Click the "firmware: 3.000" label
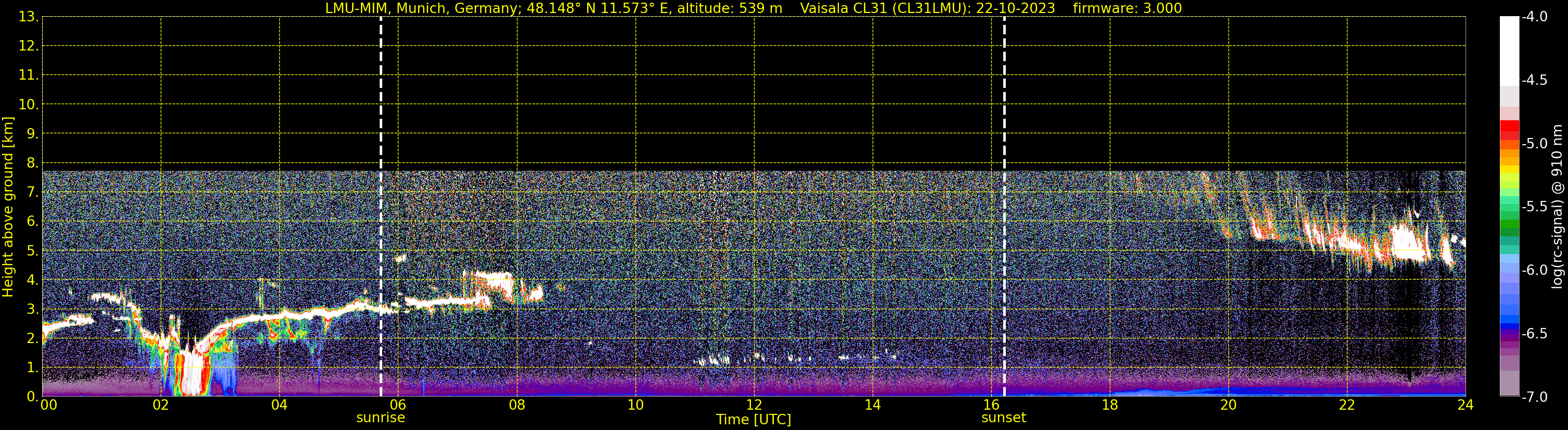The width and height of the screenshot is (1568, 430). (x=1128, y=8)
